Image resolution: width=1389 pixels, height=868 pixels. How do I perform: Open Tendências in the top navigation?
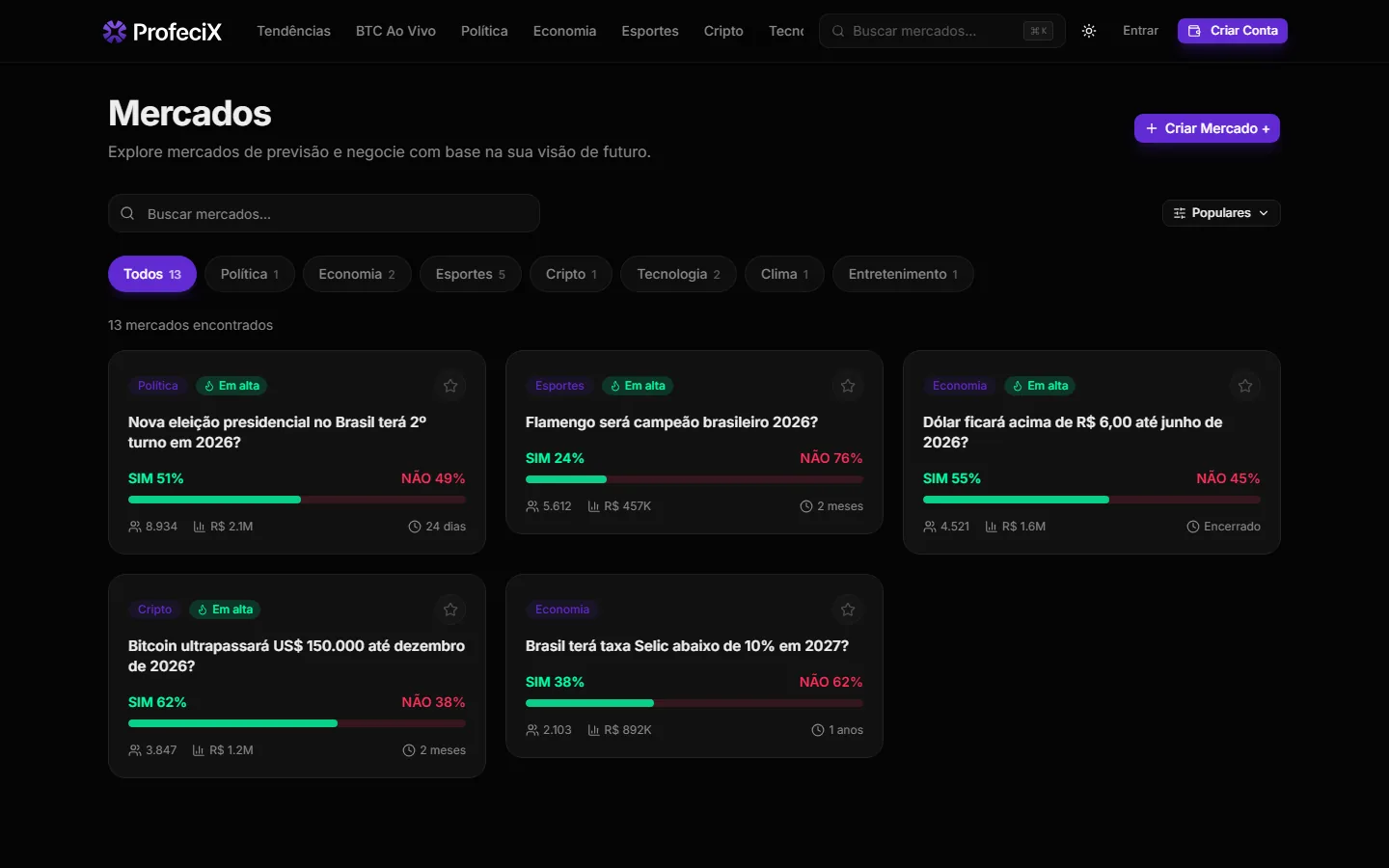click(293, 31)
